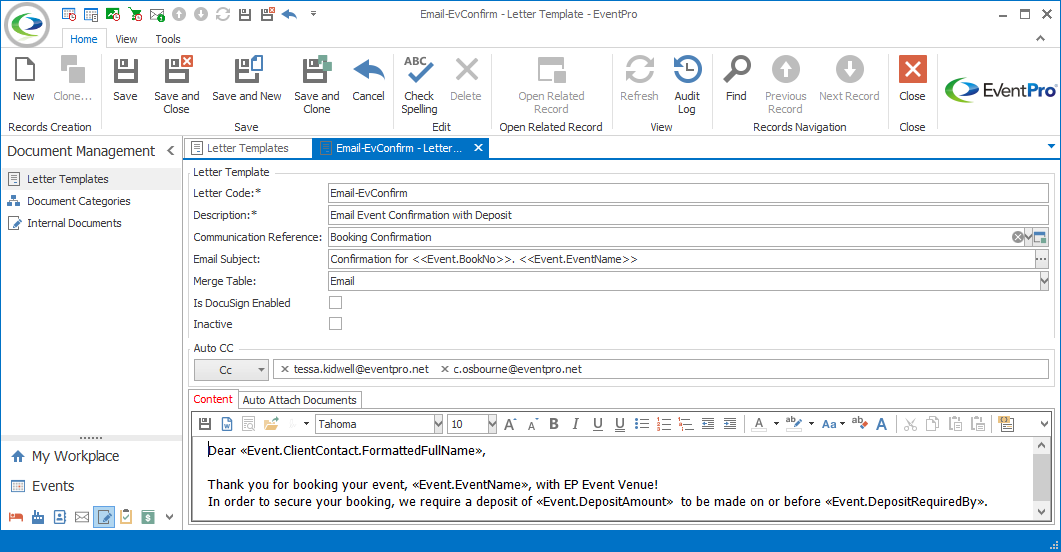Toggle double underline formatting

click(620, 424)
